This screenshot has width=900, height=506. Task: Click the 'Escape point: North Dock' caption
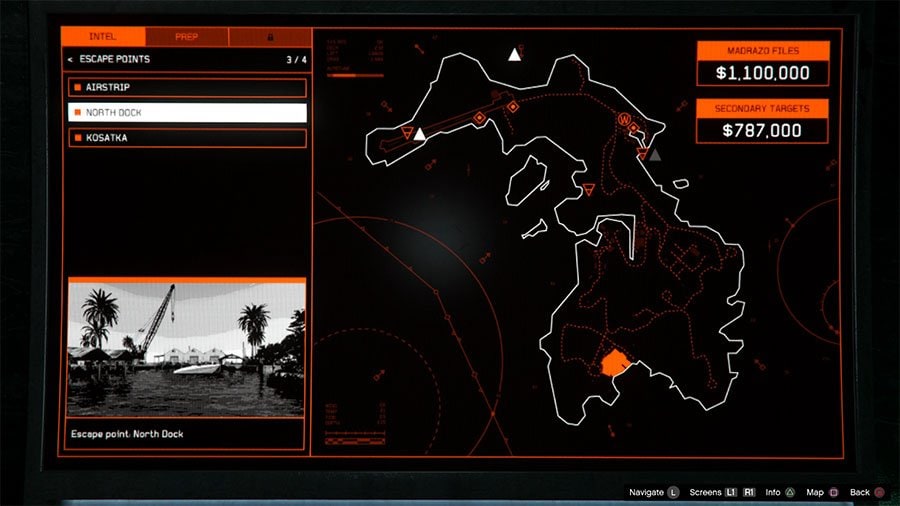coord(127,434)
